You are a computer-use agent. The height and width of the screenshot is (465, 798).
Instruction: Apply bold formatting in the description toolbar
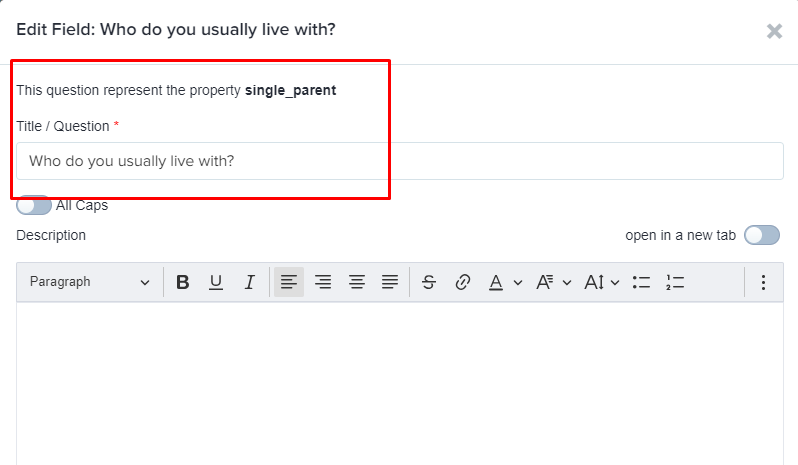coord(183,282)
